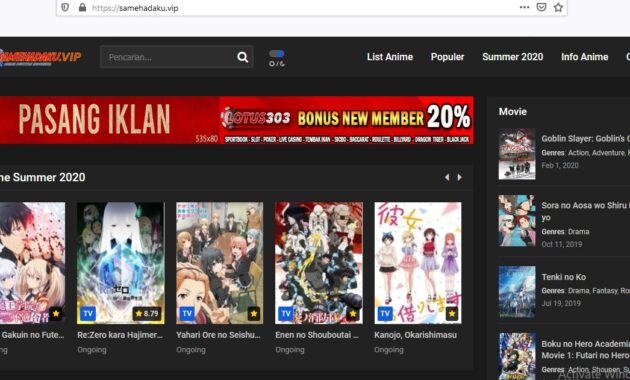This screenshot has height=380, width=630.
Task: Click the Action genre under Goblin Slayer
Action: [x=579, y=153]
